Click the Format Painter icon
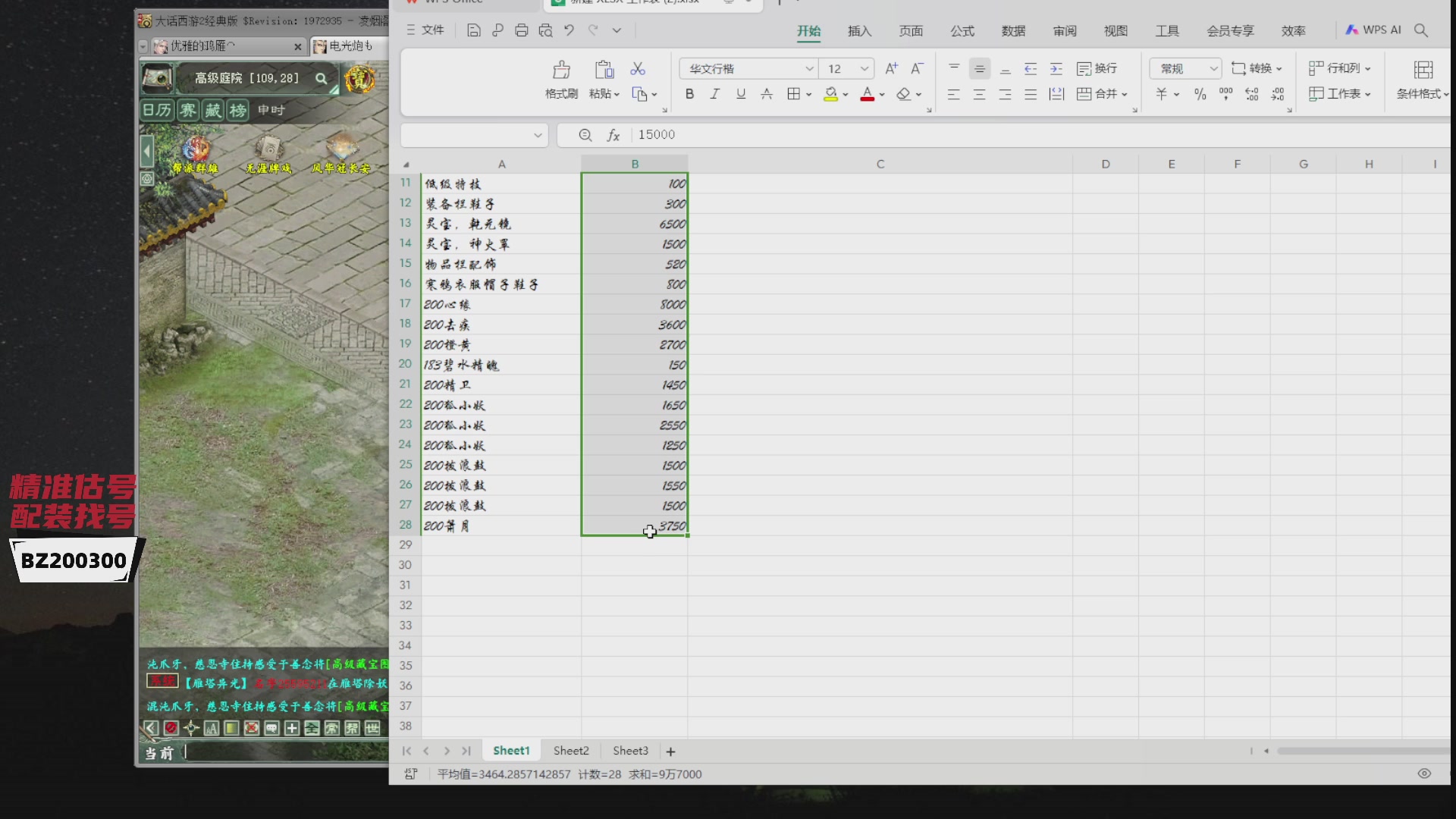This screenshot has width=1456, height=819. click(561, 71)
